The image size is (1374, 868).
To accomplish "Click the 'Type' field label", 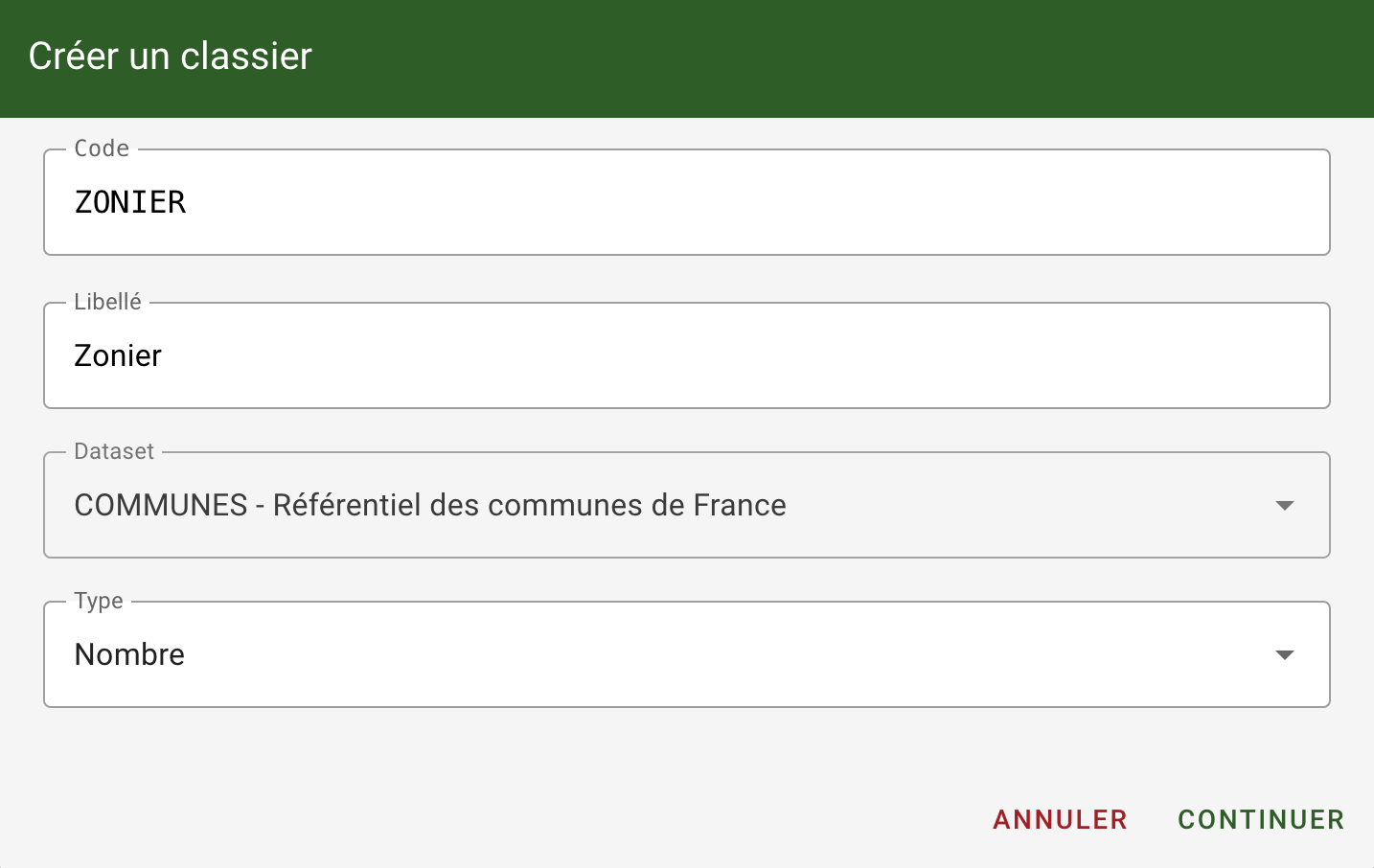I will pyautogui.click(x=99, y=601).
